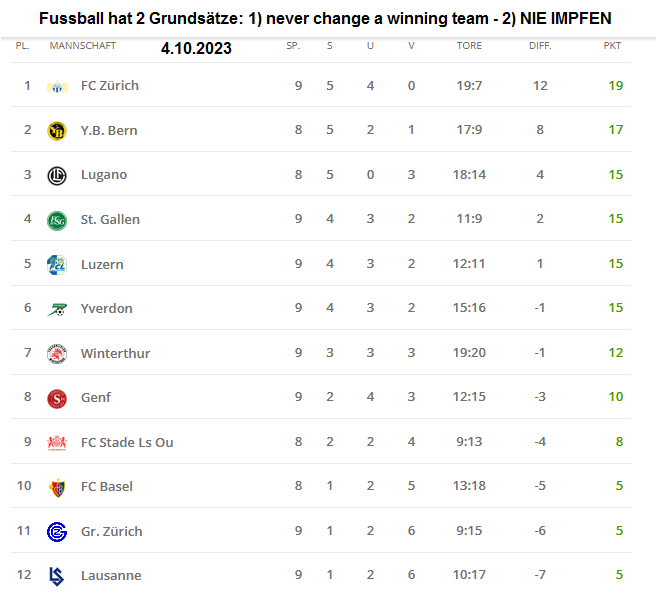Select the FC Basel team name

point(106,487)
